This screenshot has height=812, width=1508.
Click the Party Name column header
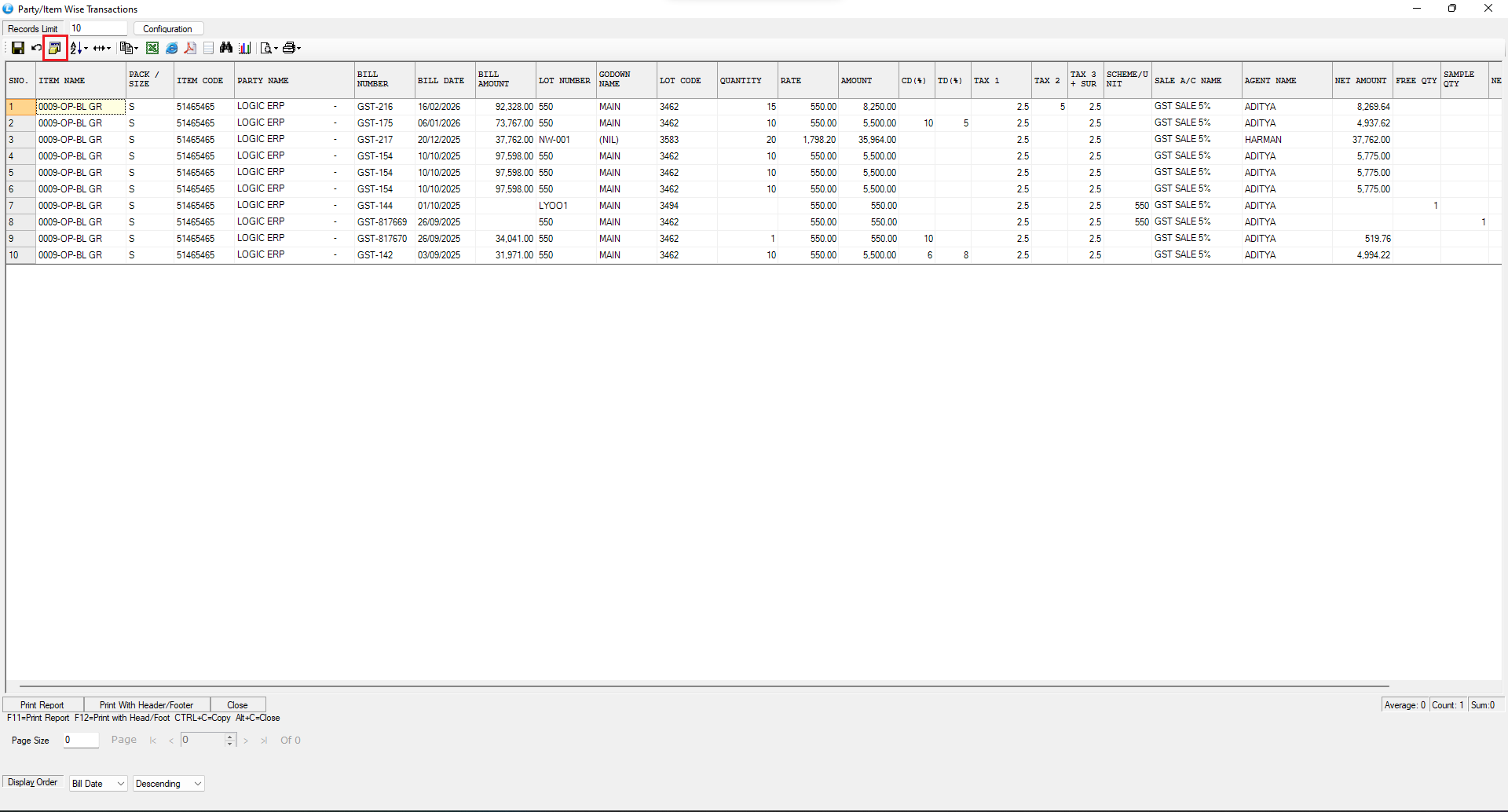(x=263, y=81)
